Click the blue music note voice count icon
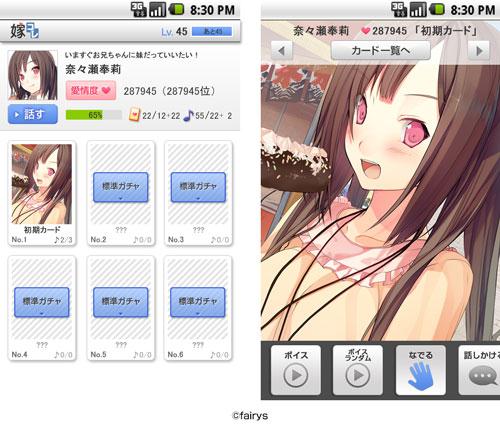 coord(188,115)
